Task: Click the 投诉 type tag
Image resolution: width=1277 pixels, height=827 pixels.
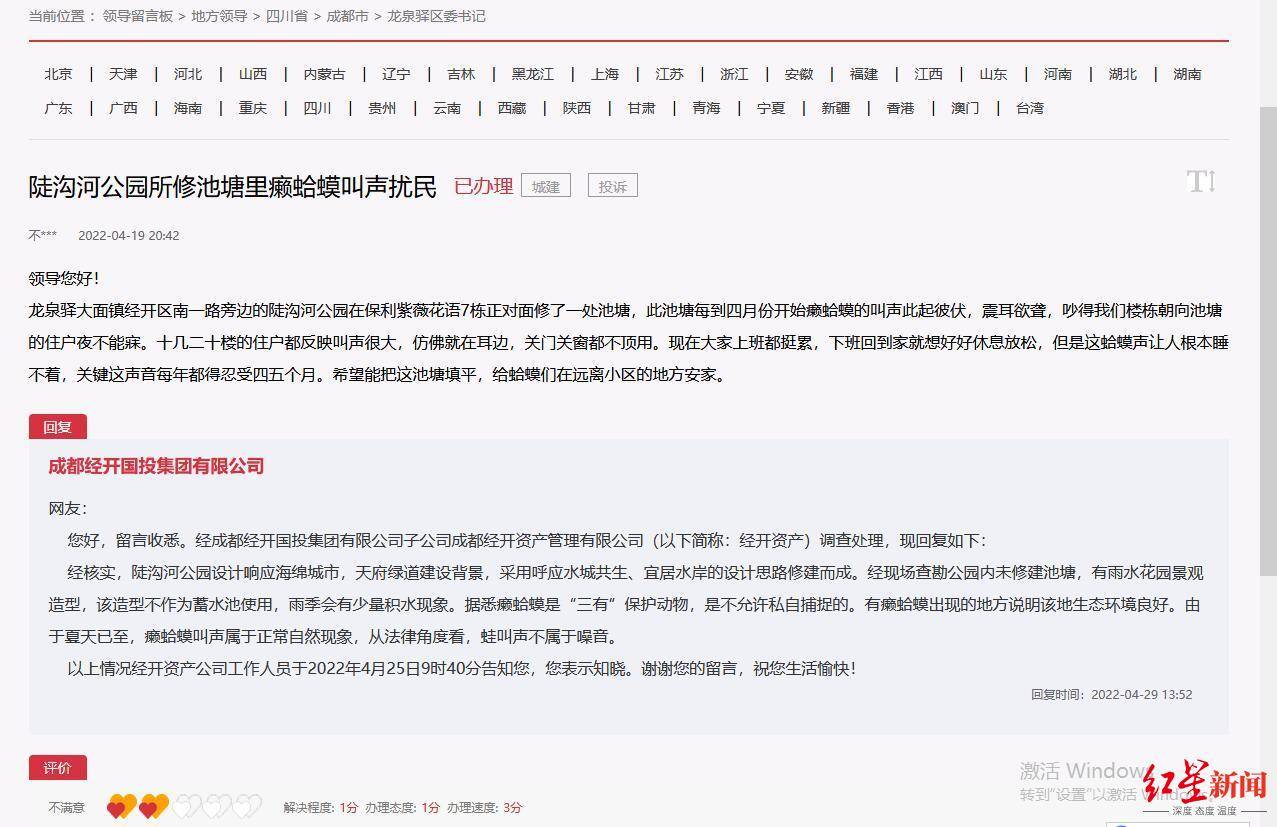Action: coord(613,186)
